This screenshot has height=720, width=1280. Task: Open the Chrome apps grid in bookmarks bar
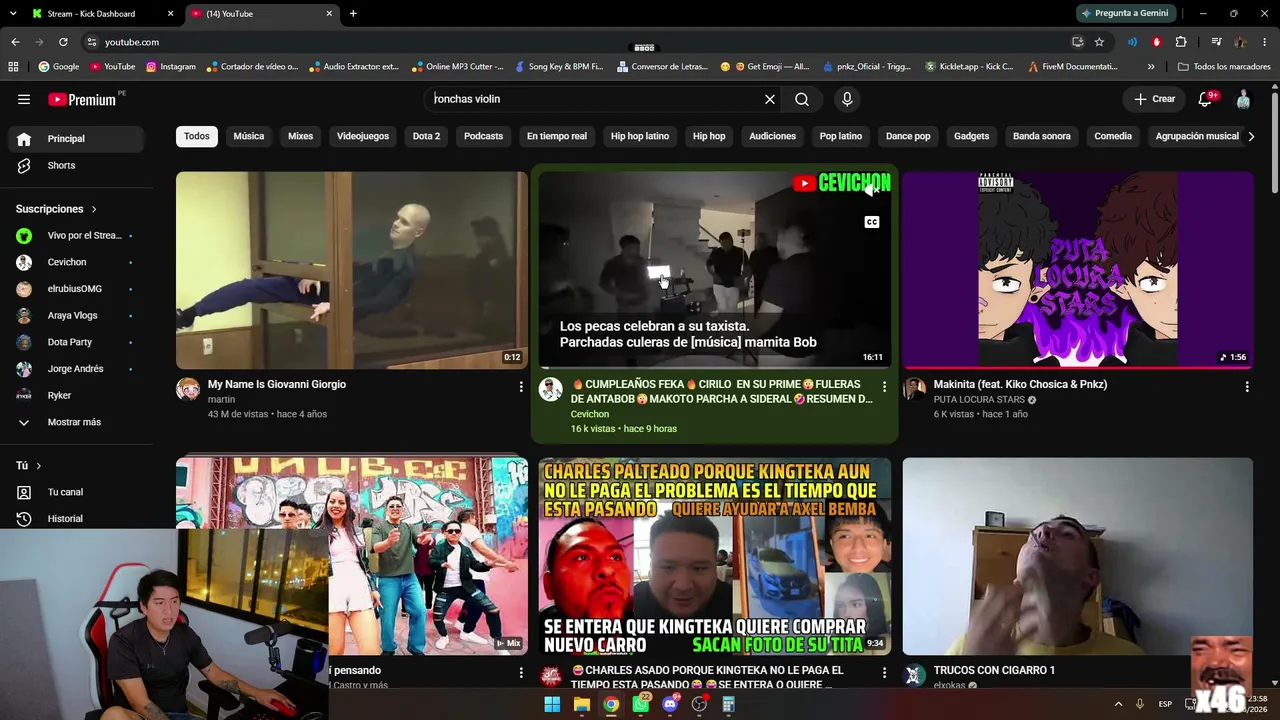(x=13, y=67)
